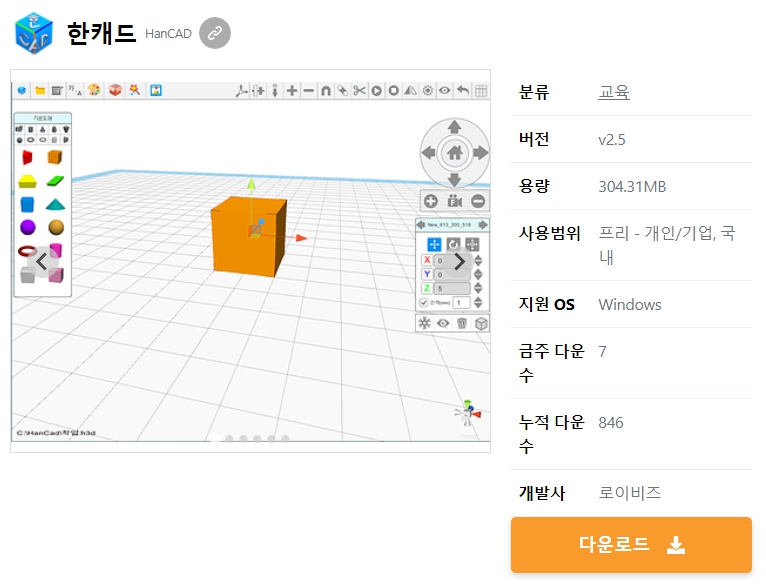Select the orange cube shape in palette

55,157
